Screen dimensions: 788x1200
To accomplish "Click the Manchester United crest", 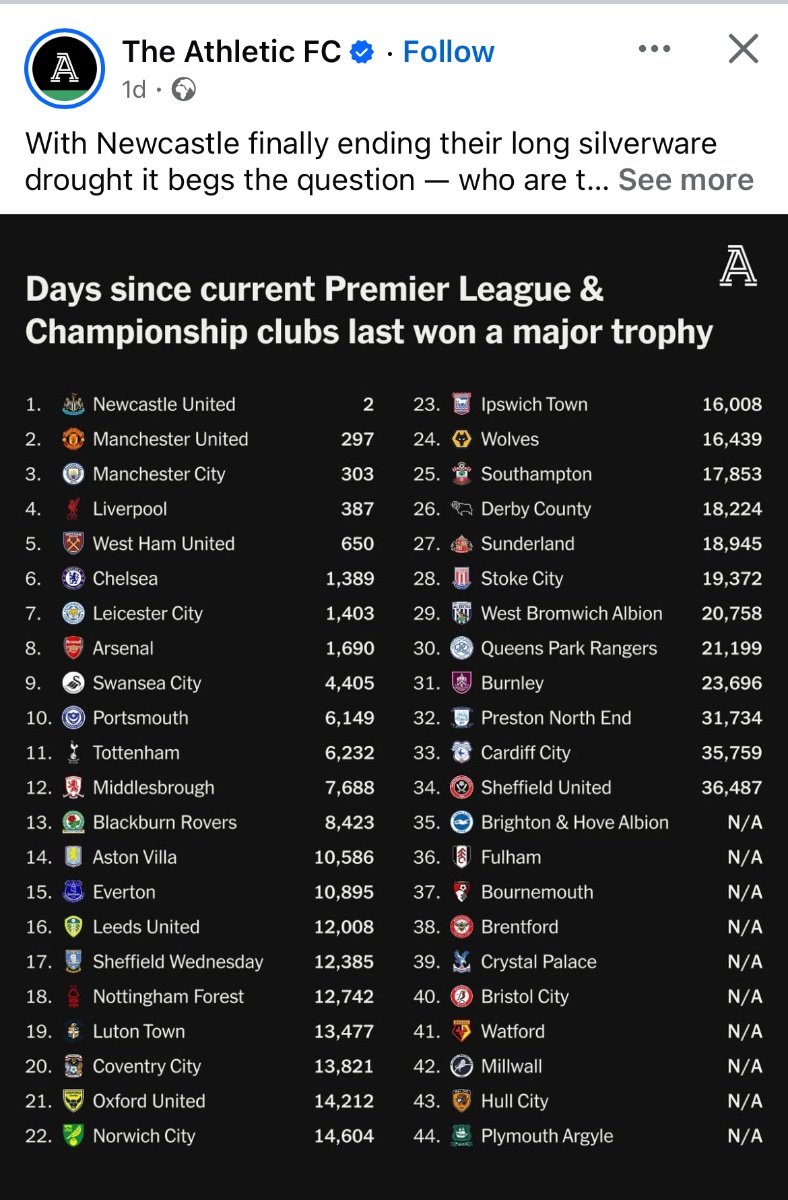I will [72, 439].
